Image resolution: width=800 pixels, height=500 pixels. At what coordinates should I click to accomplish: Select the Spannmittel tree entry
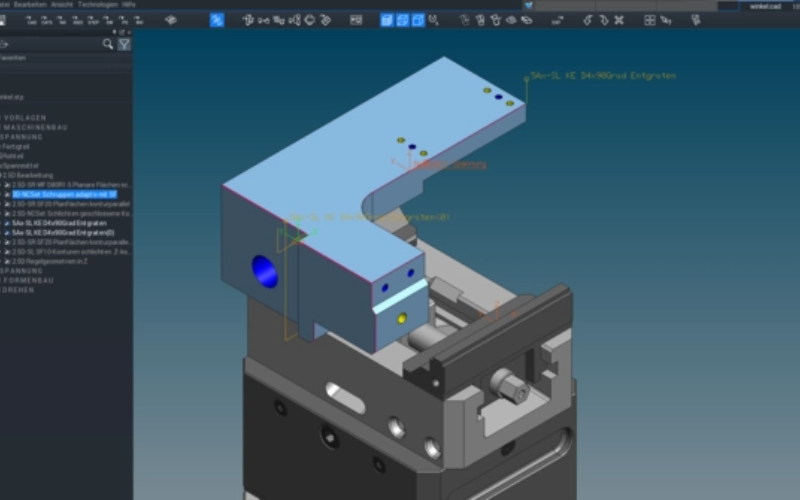click(19, 166)
